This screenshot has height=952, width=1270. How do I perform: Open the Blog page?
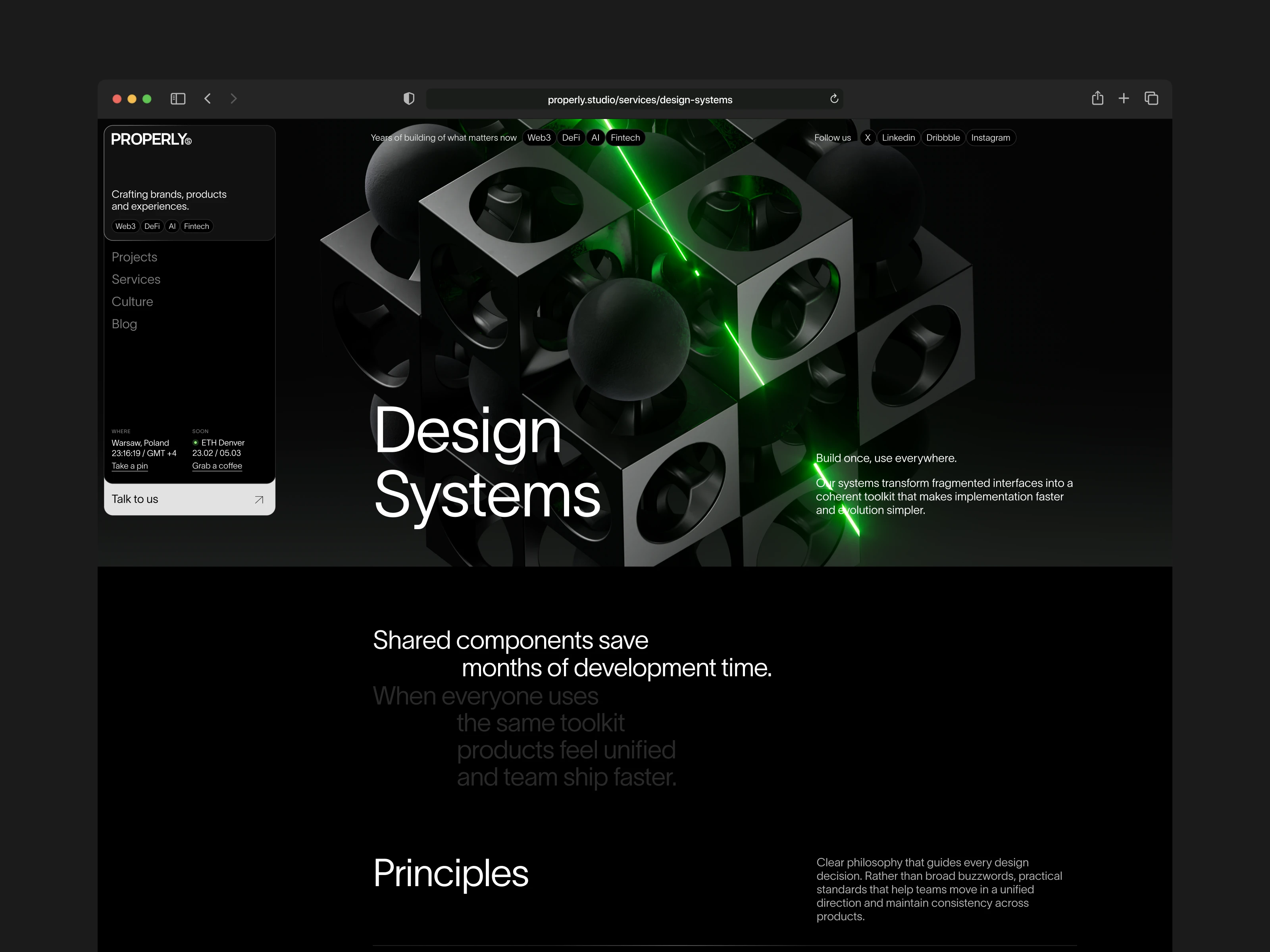pyautogui.click(x=124, y=324)
